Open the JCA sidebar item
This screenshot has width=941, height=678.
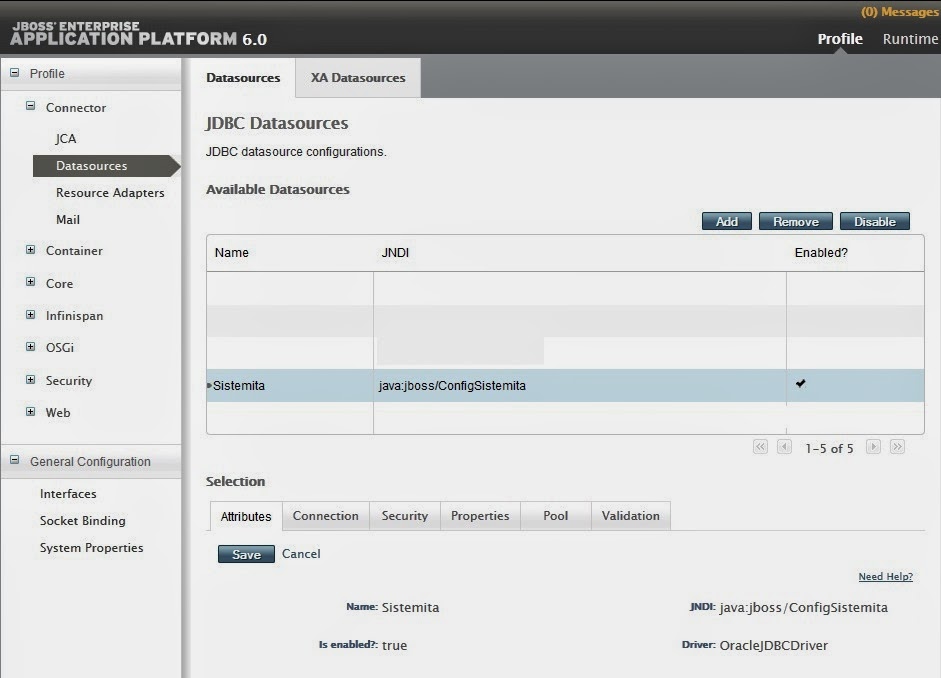coord(66,139)
